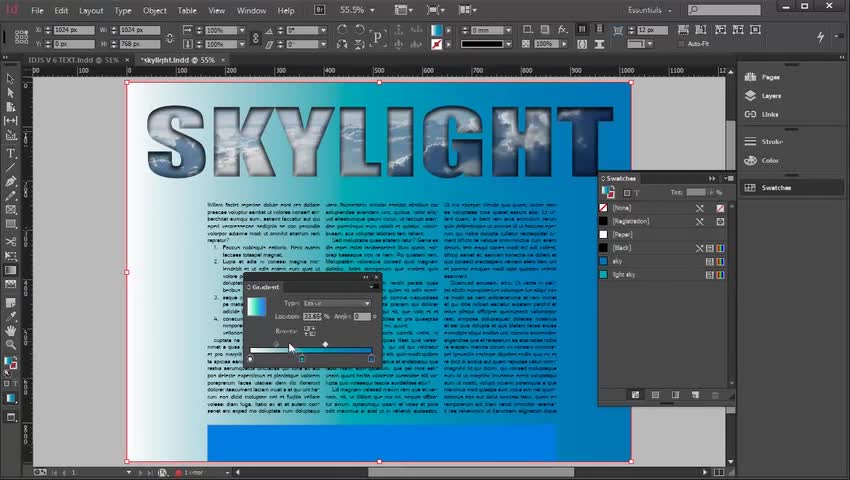The width and height of the screenshot is (850, 480).
Task: Toggle the Auto-Fit checkbox
Action: [x=681, y=44]
